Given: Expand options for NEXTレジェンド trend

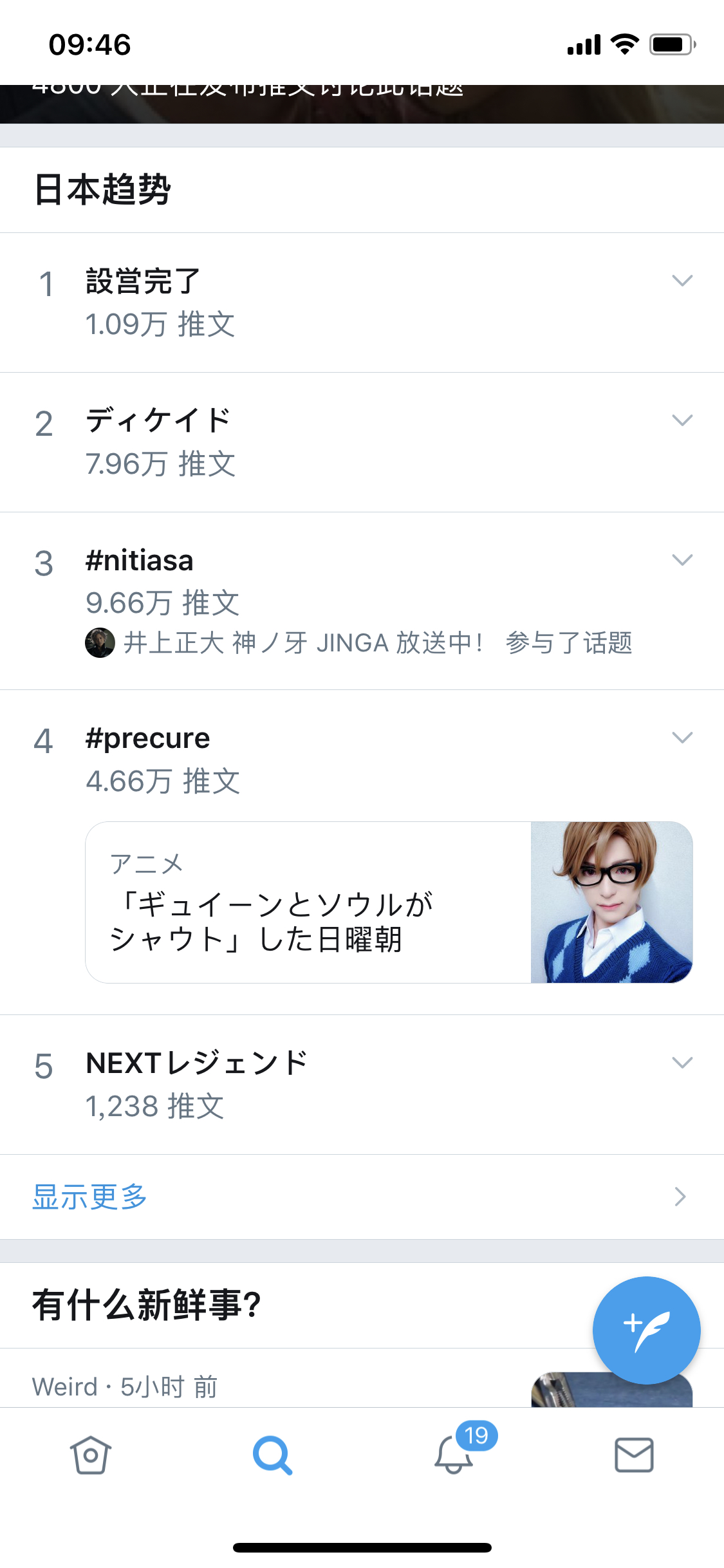Looking at the screenshot, I should pos(682,1063).
